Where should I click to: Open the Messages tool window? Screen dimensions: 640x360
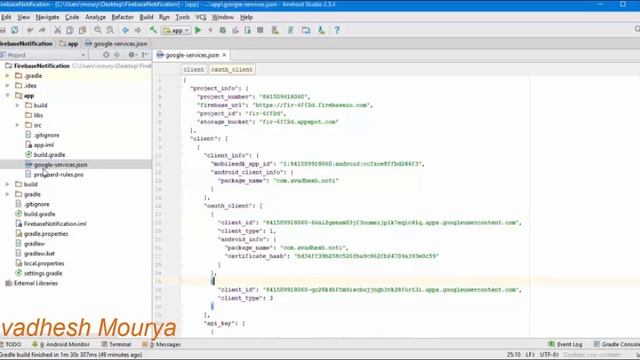161,344
